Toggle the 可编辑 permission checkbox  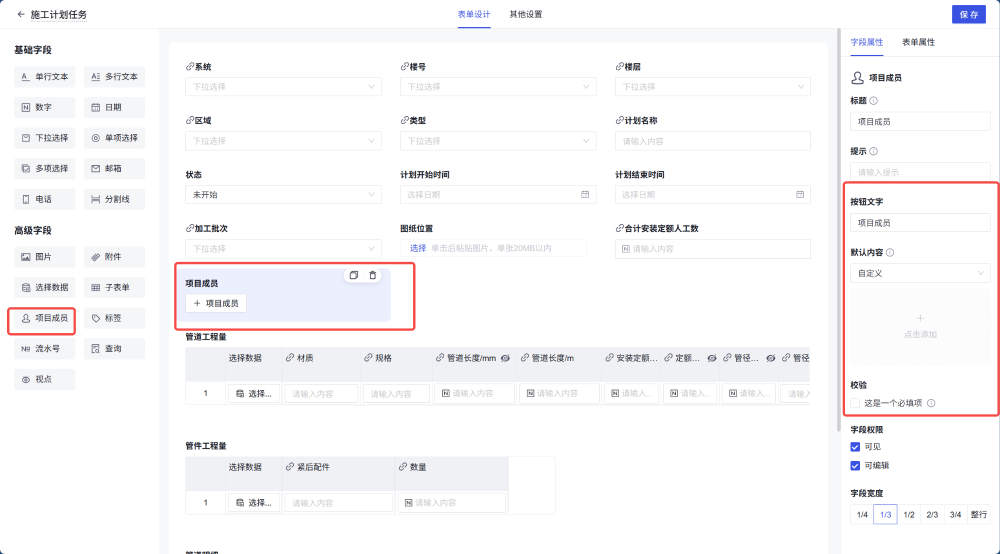coord(855,465)
